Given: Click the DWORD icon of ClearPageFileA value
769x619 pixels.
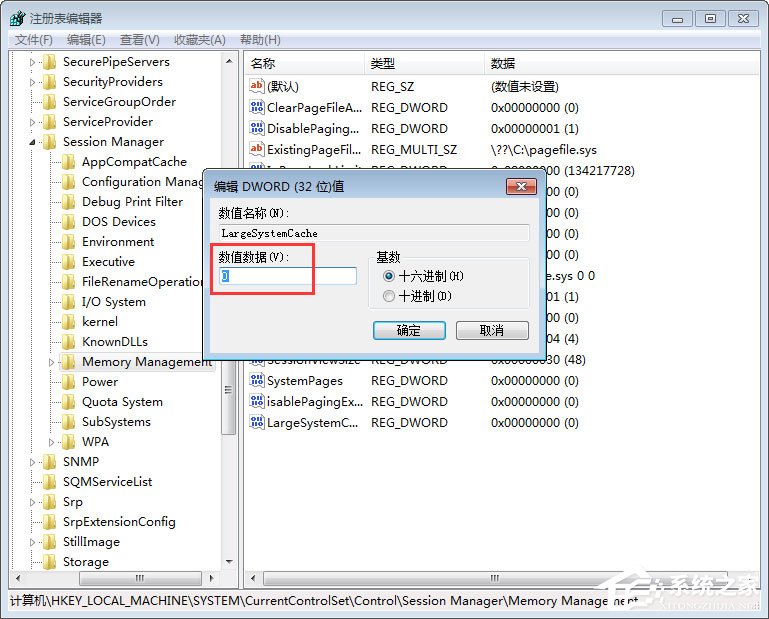Looking at the screenshot, I should tap(257, 107).
